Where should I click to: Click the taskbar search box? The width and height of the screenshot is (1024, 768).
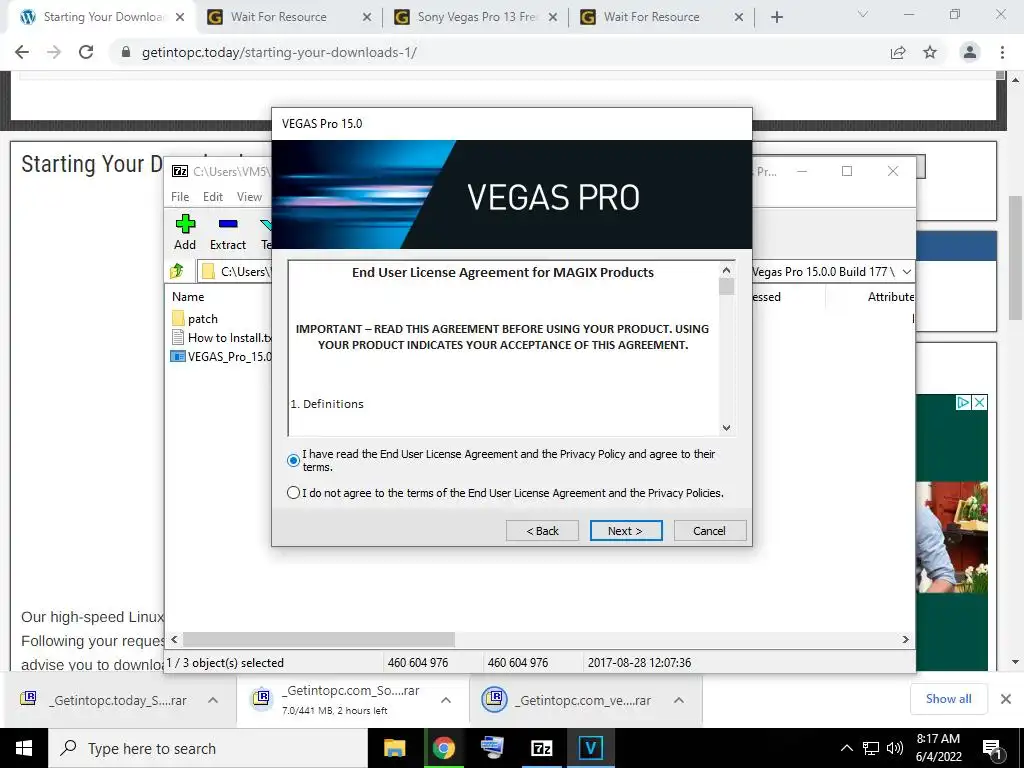208,748
